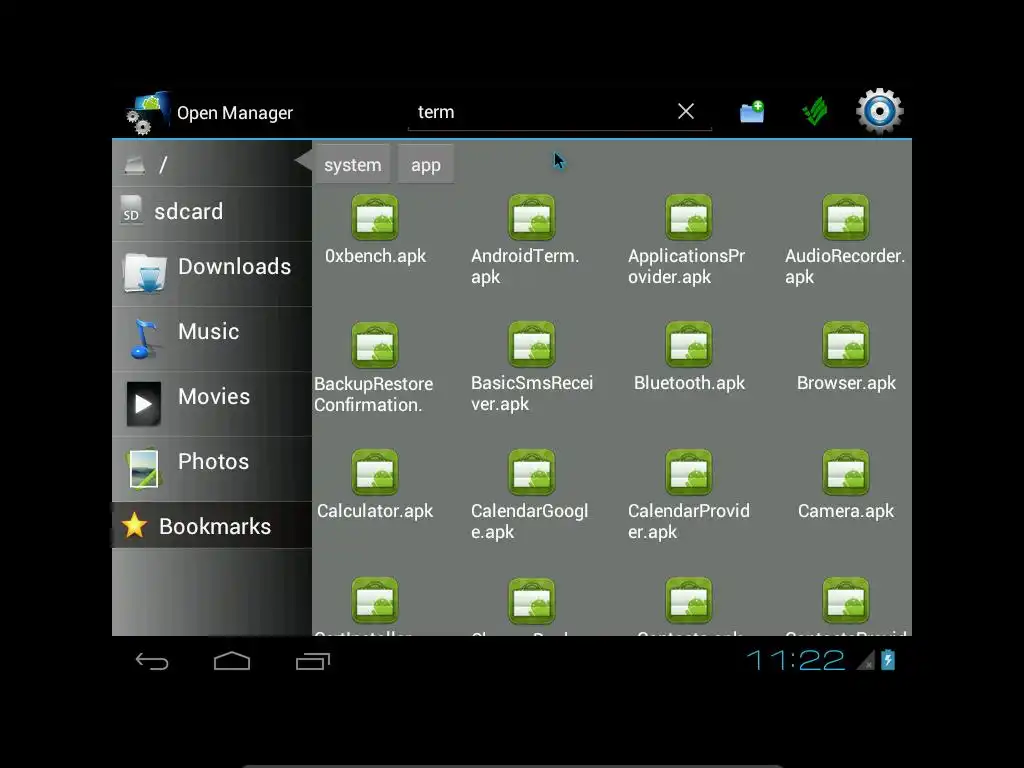
Task: Select AudioRecorder.apk icon
Action: pyautogui.click(x=846, y=217)
